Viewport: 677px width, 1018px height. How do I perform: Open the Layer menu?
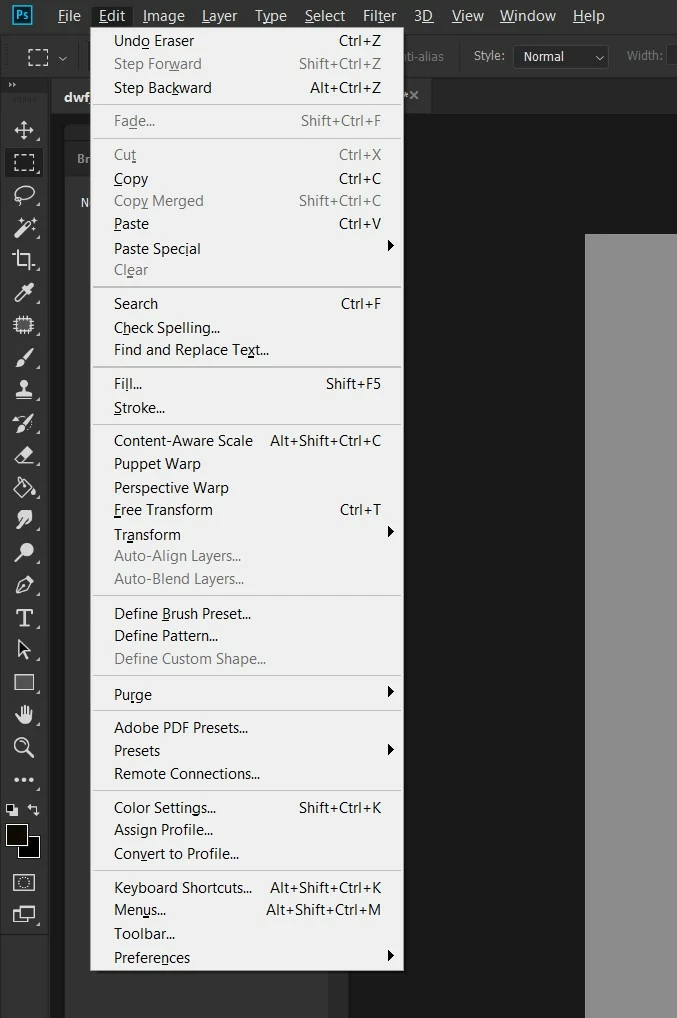pyautogui.click(x=219, y=16)
